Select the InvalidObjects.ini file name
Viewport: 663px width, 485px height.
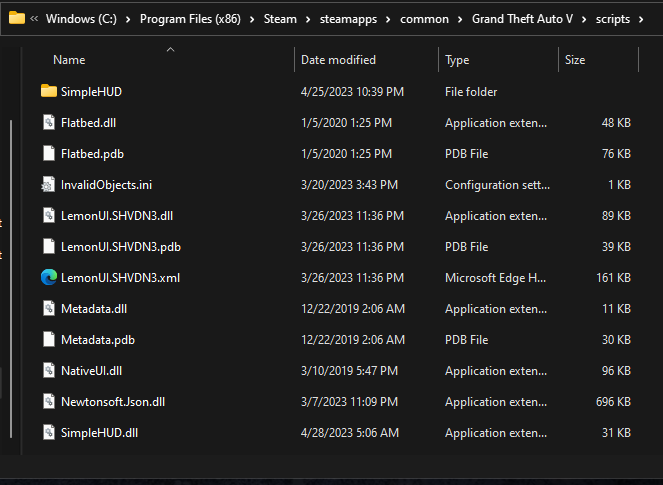106,185
